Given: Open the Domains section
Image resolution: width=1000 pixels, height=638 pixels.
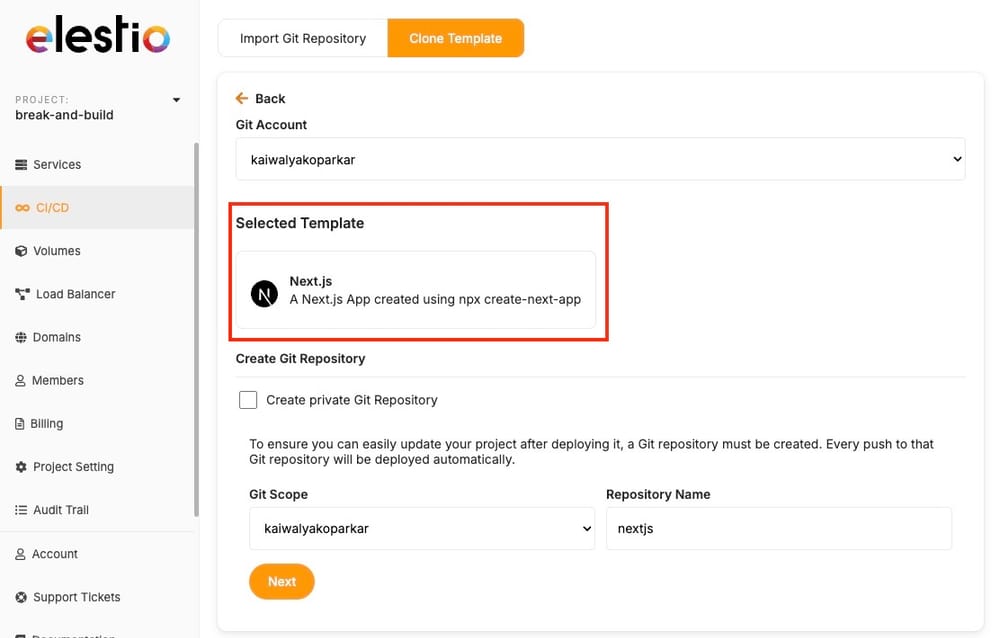Looking at the screenshot, I should (x=55, y=337).
